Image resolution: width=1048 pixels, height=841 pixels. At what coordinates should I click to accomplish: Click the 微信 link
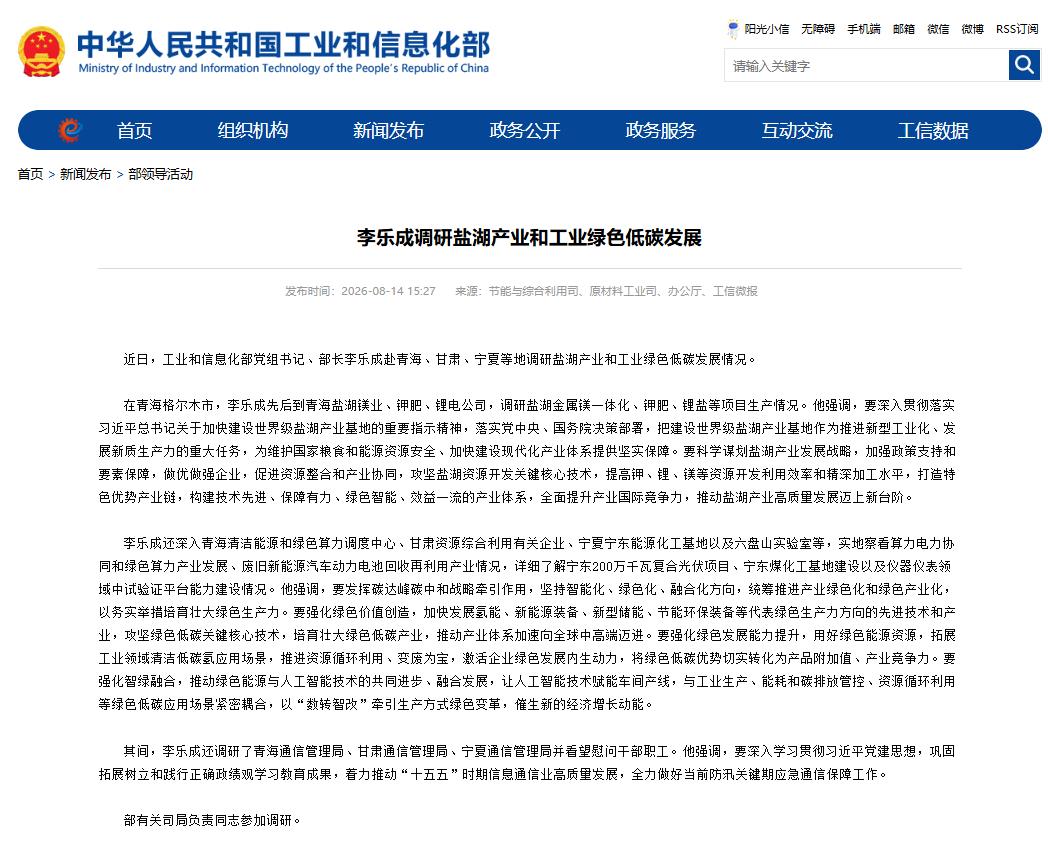938,29
